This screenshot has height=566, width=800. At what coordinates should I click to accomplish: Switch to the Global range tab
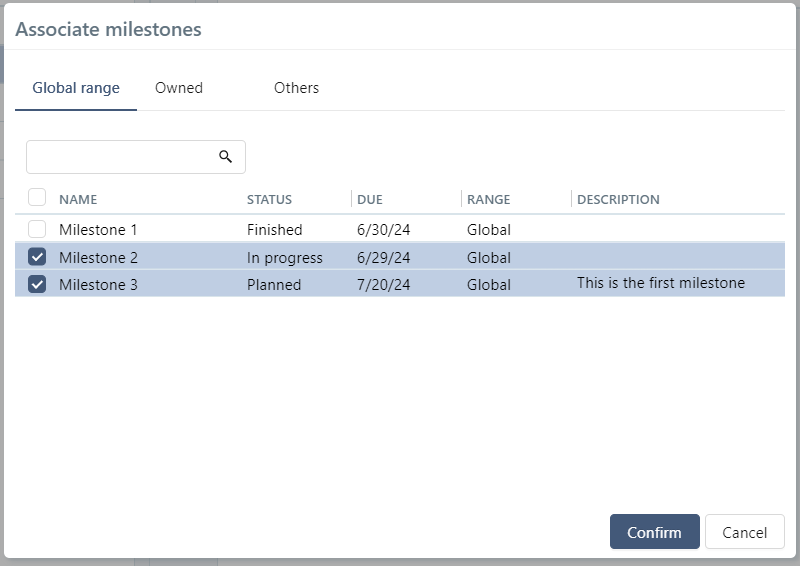[x=76, y=88]
